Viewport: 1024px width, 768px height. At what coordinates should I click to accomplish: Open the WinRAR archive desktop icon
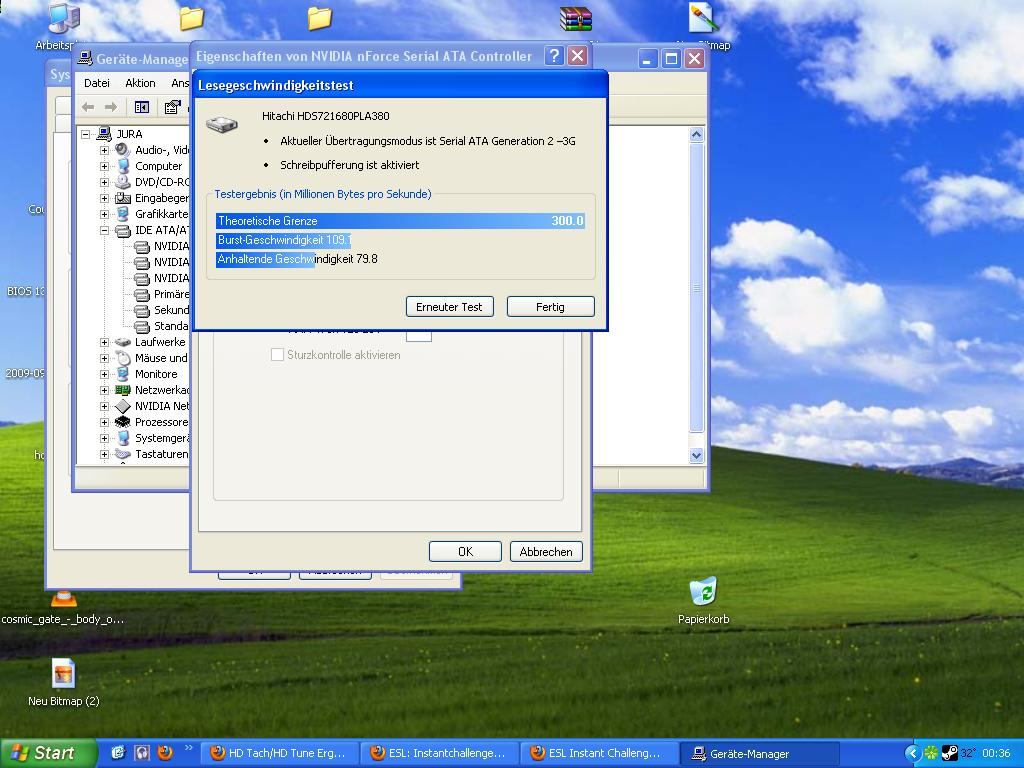click(575, 19)
